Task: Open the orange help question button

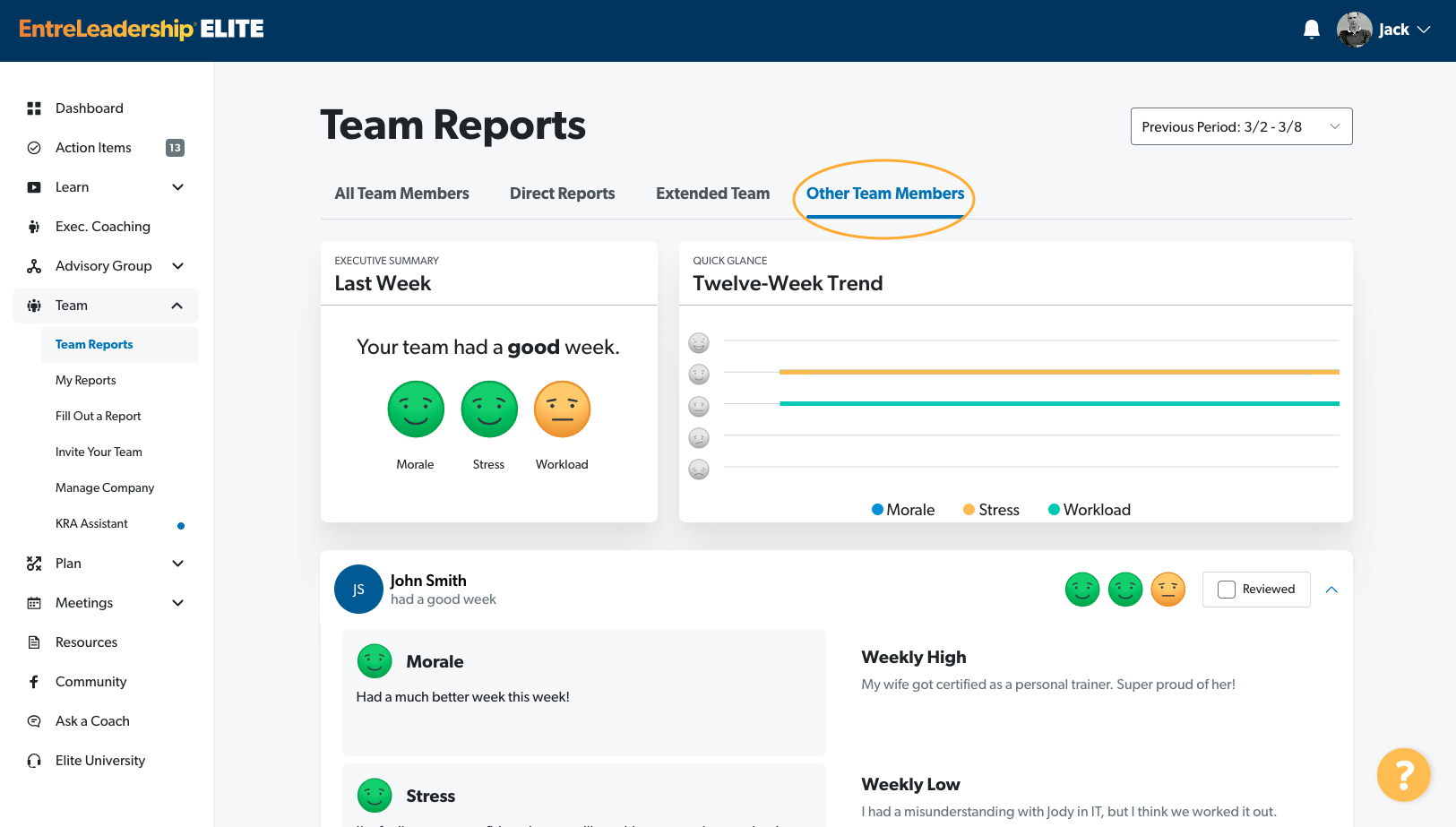Action: (1404, 775)
